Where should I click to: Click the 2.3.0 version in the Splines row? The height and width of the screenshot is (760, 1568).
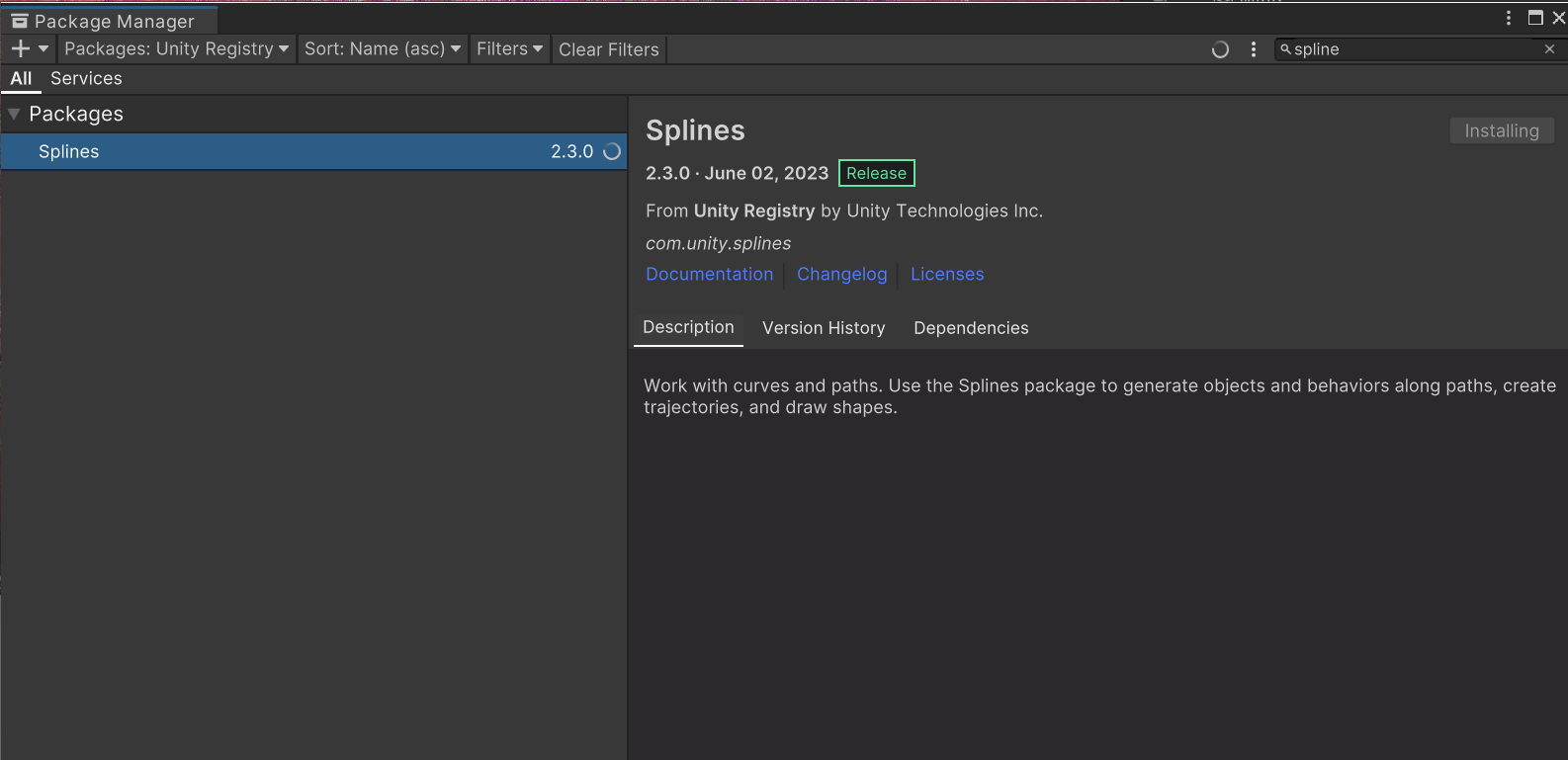coord(571,151)
